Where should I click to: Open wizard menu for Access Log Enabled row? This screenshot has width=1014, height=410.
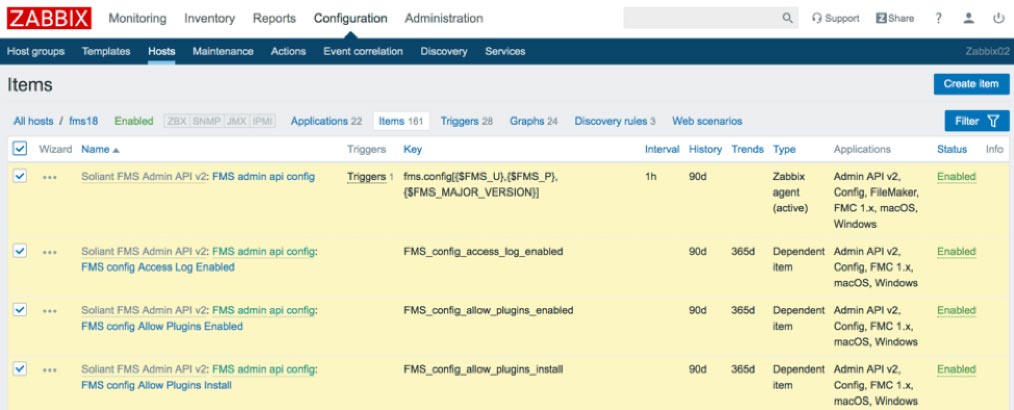(x=50, y=252)
